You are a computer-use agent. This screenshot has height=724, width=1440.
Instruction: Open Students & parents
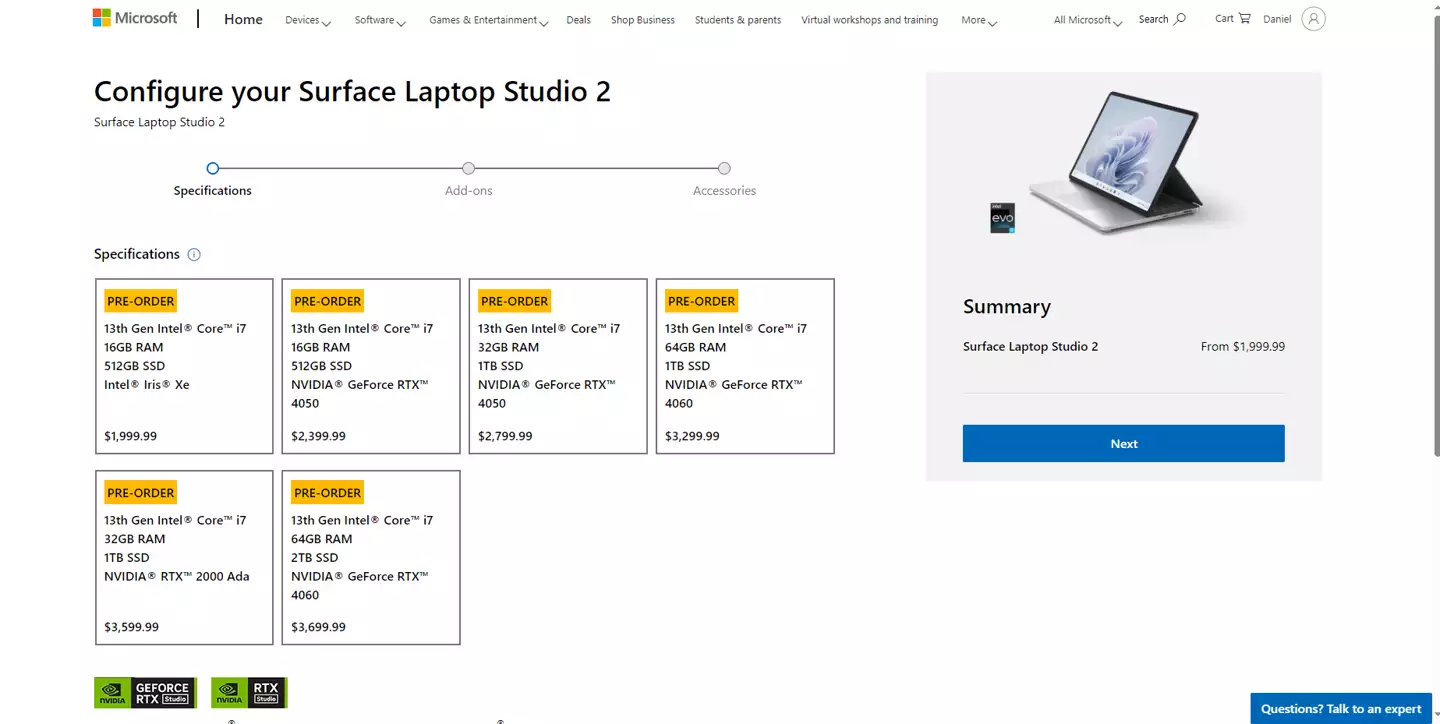point(738,20)
